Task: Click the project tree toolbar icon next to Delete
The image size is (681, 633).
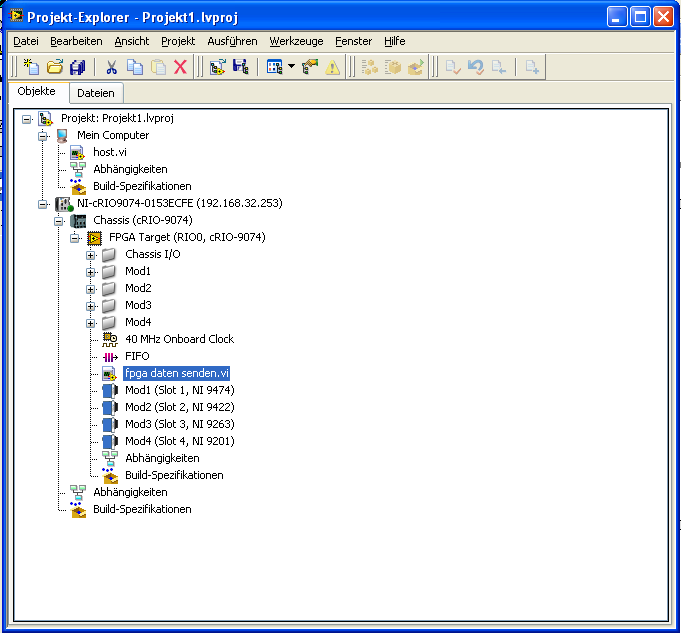Action: tap(218, 67)
